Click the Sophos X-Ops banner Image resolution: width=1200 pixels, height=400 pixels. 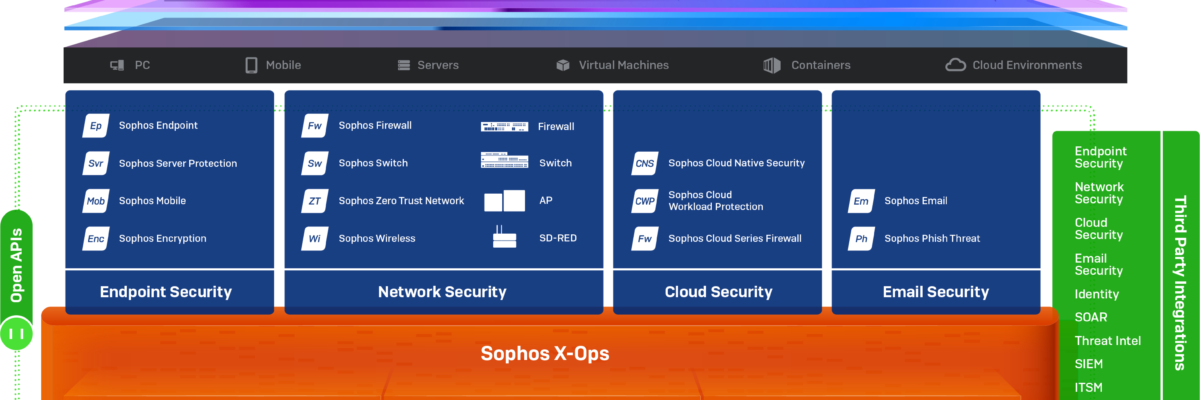pos(545,353)
